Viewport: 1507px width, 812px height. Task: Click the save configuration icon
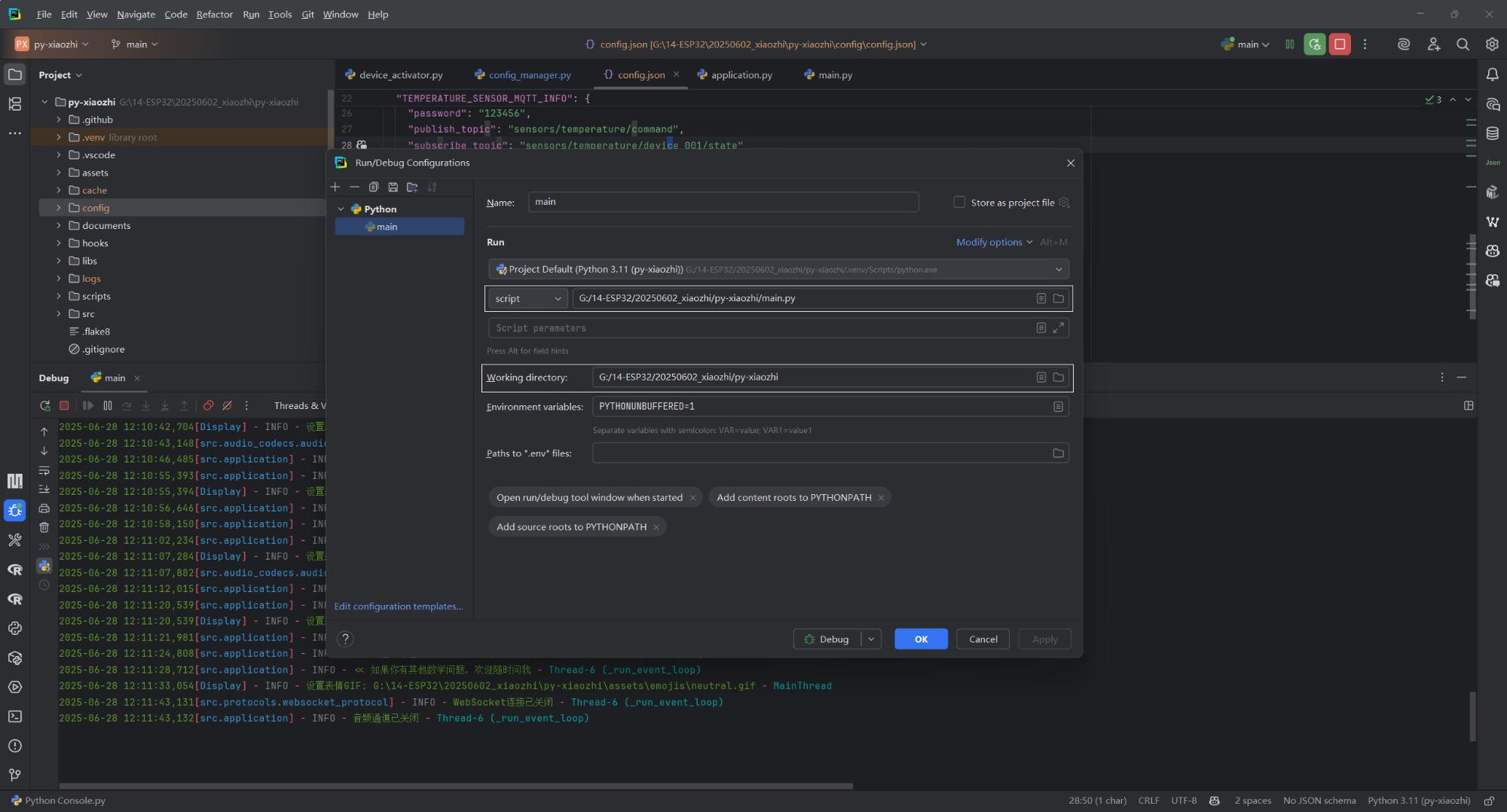pos(393,187)
